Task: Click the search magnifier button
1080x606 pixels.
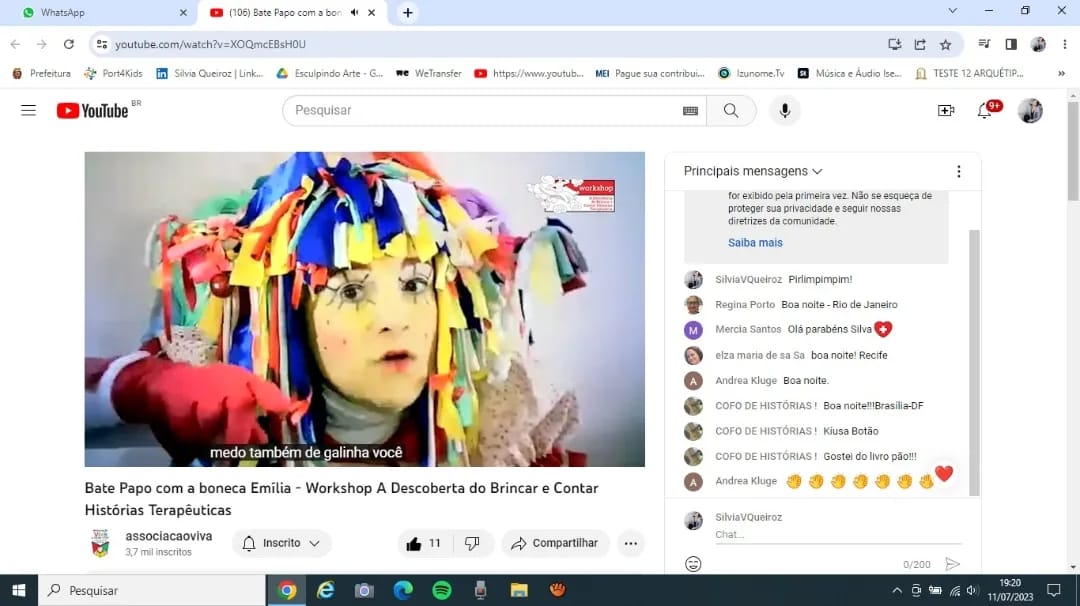Action: [731, 111]
